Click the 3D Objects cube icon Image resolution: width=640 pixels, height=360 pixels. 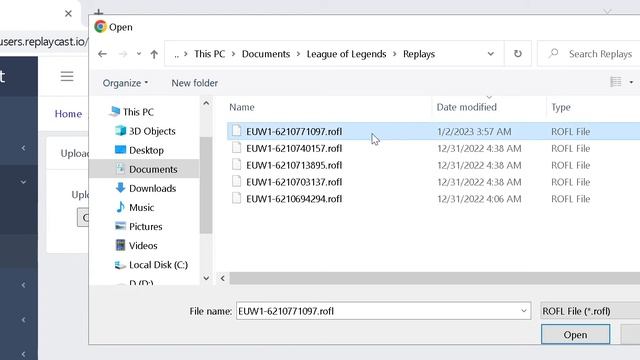120,131
